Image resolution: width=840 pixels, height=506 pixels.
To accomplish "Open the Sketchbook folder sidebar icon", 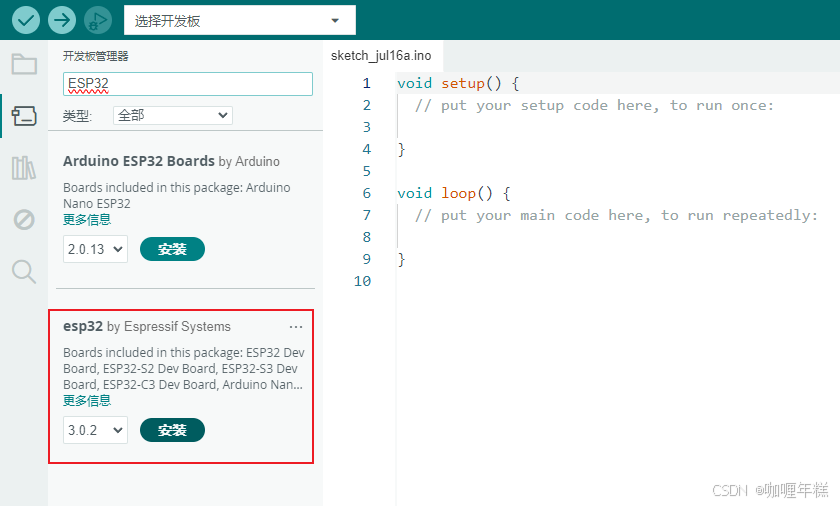I will pos(24,64).
